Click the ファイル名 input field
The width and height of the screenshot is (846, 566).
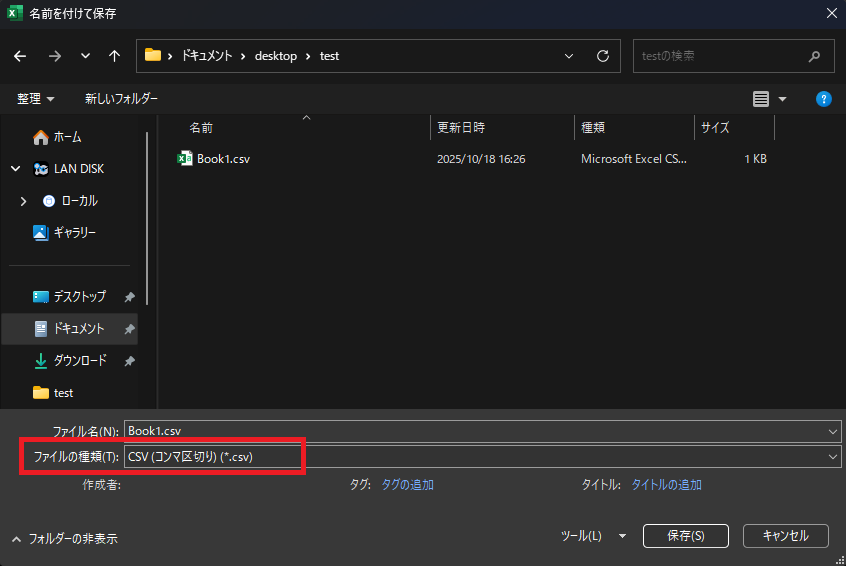[x=475, y=431]
